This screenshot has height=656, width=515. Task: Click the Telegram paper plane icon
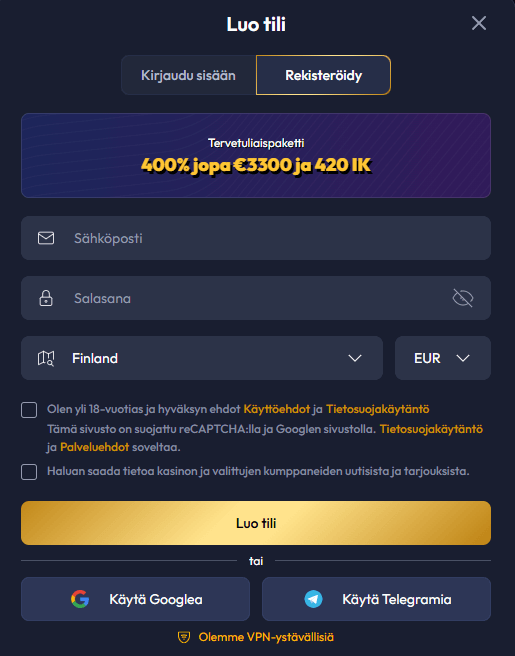(x=313, y=599)
